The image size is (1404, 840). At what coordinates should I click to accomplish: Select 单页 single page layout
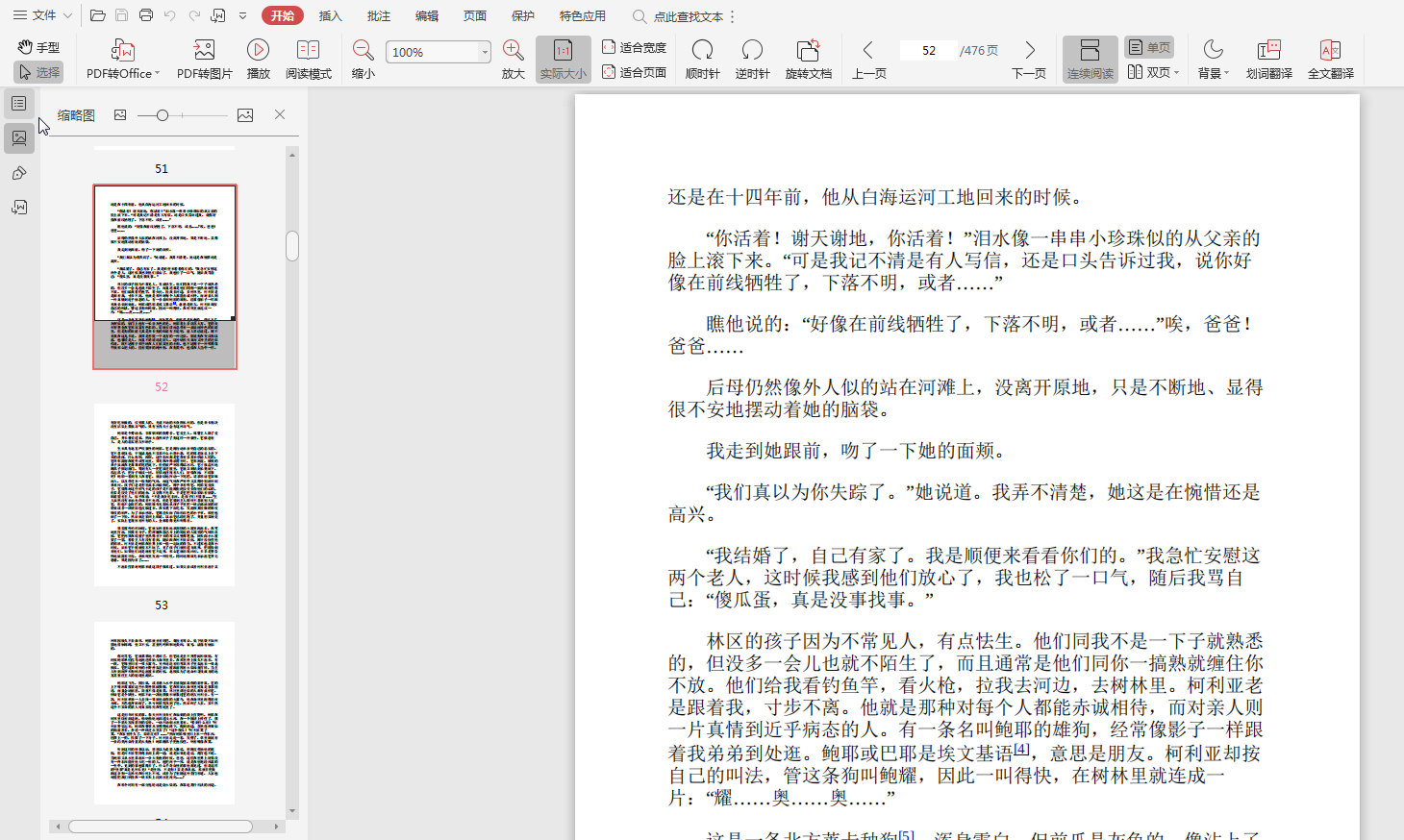tap(1149, 47)
